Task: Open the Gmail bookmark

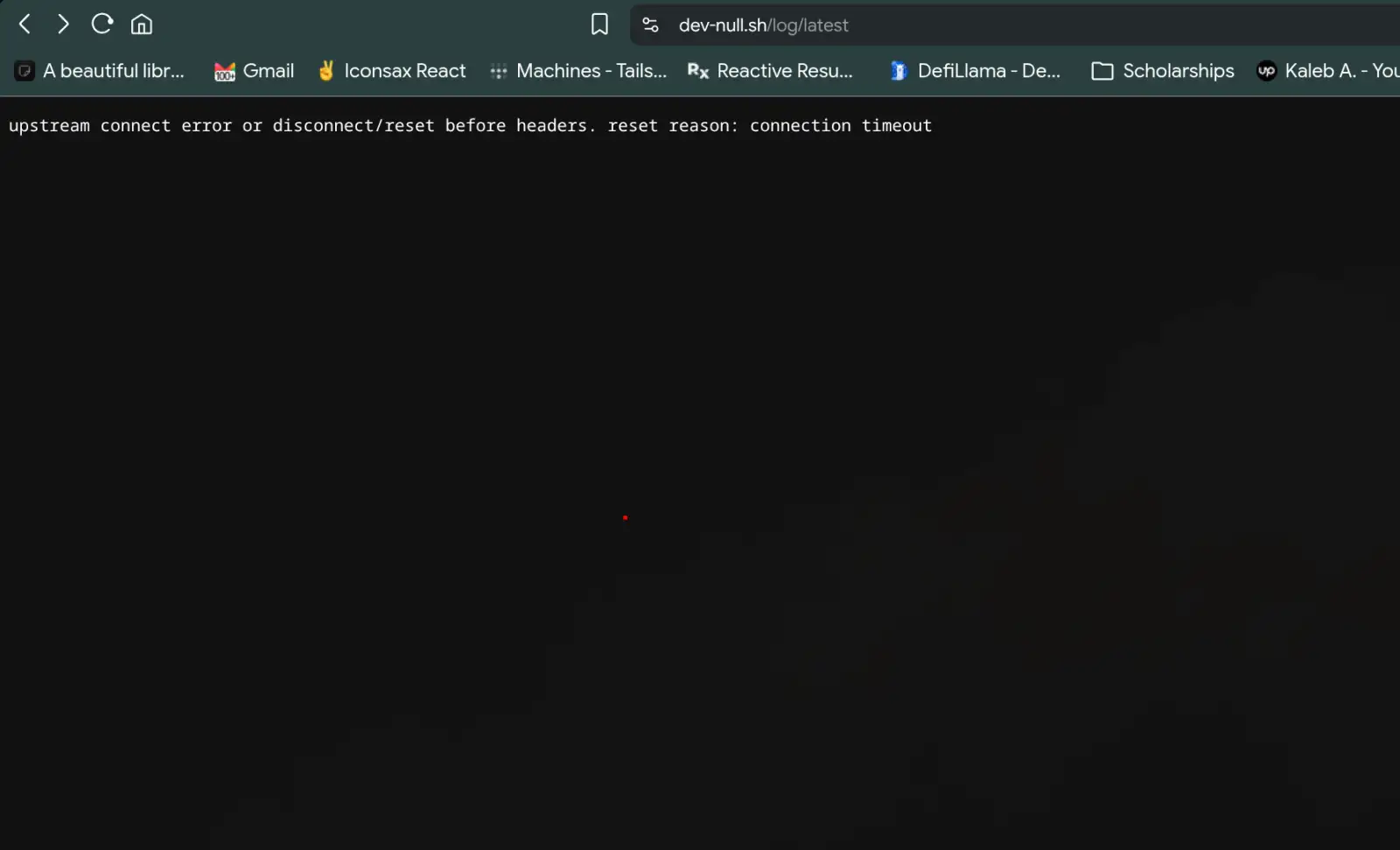Action: (x=254, y=71)
